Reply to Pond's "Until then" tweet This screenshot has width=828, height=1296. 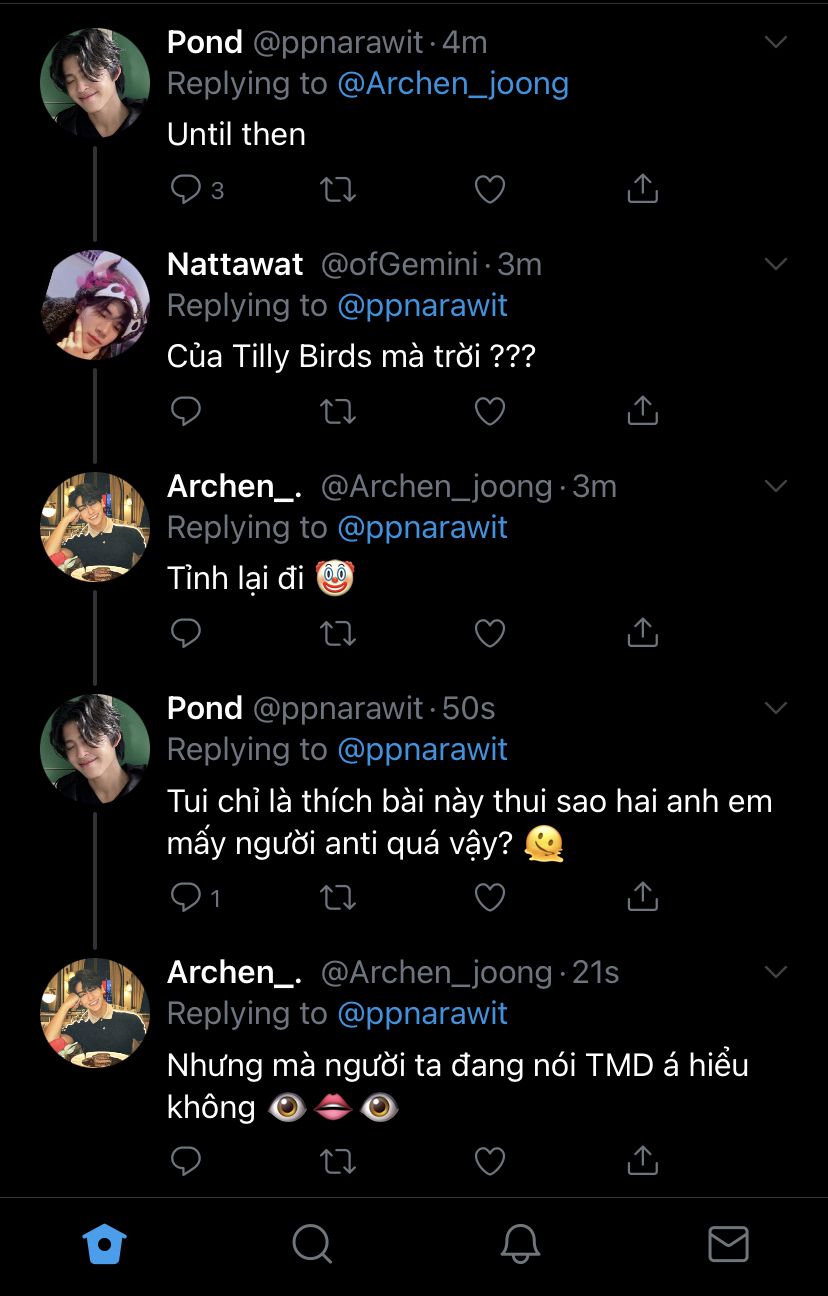(187, 189)
